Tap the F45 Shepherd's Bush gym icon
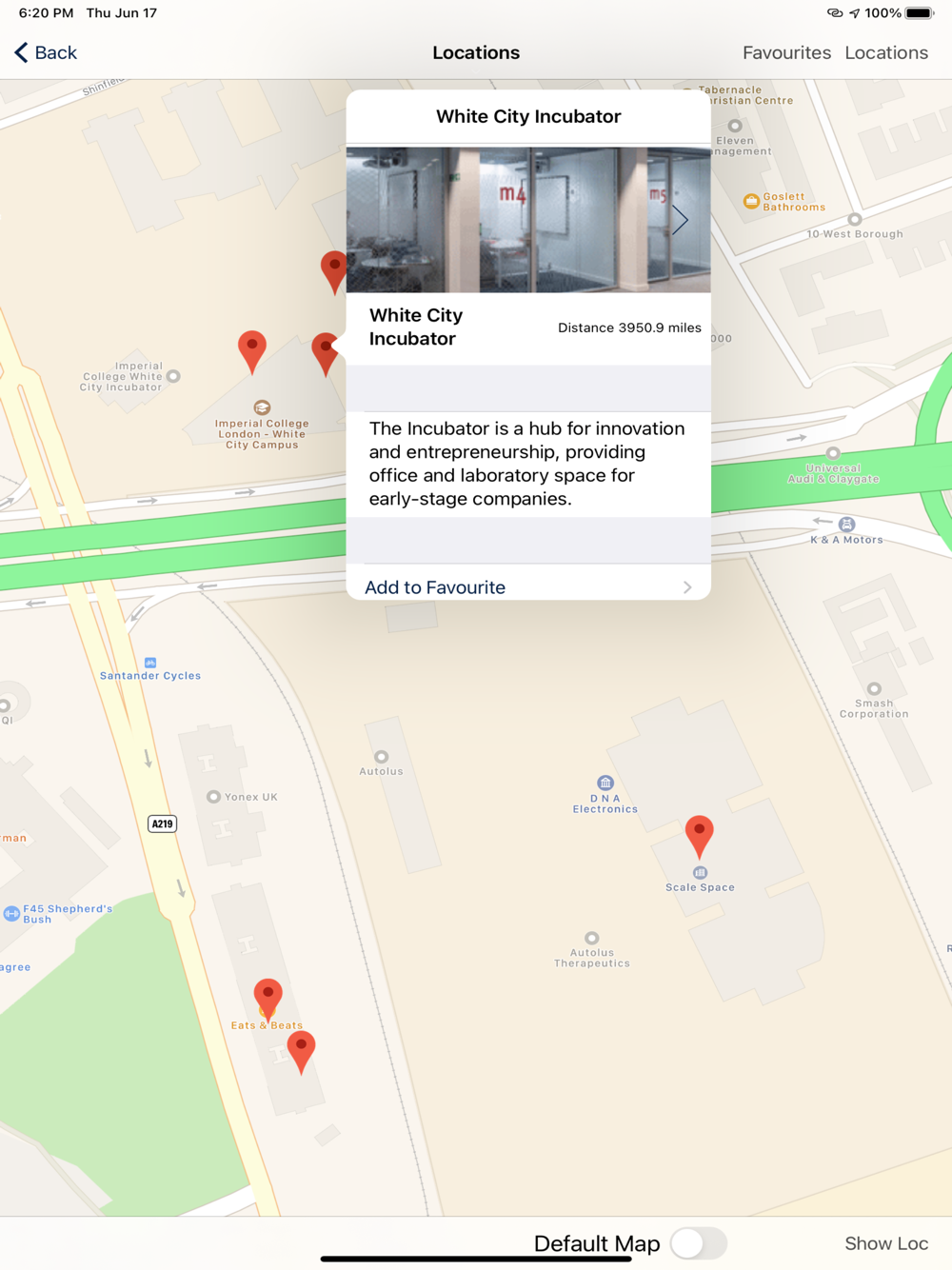The image size is (952, 1270). 11,914
